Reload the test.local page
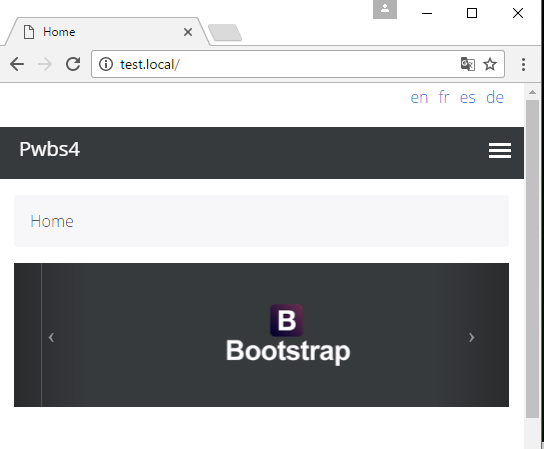This screenshot has height=449, width=544. point(73,64)
